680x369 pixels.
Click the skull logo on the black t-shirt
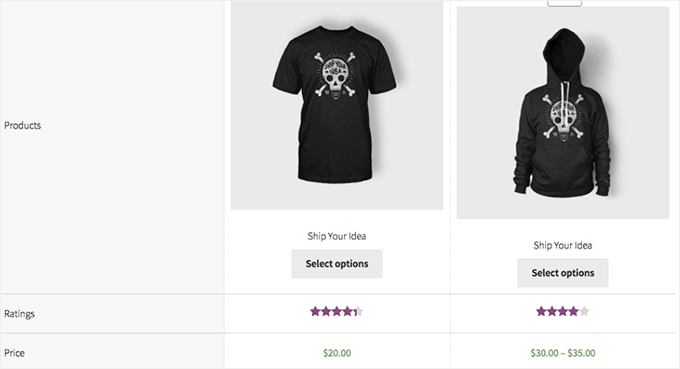(x=335, y=76)
